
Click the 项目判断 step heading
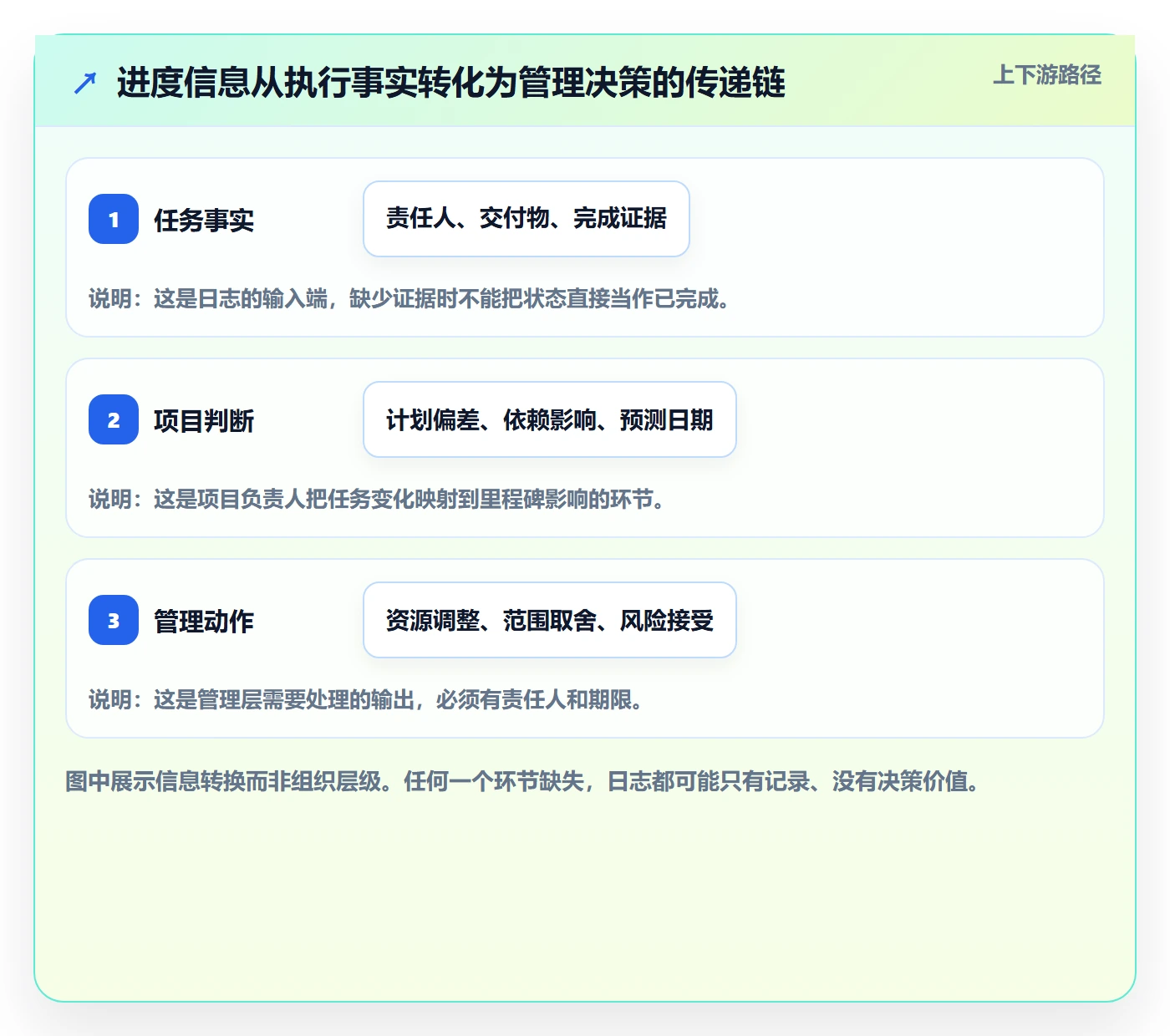204,421
